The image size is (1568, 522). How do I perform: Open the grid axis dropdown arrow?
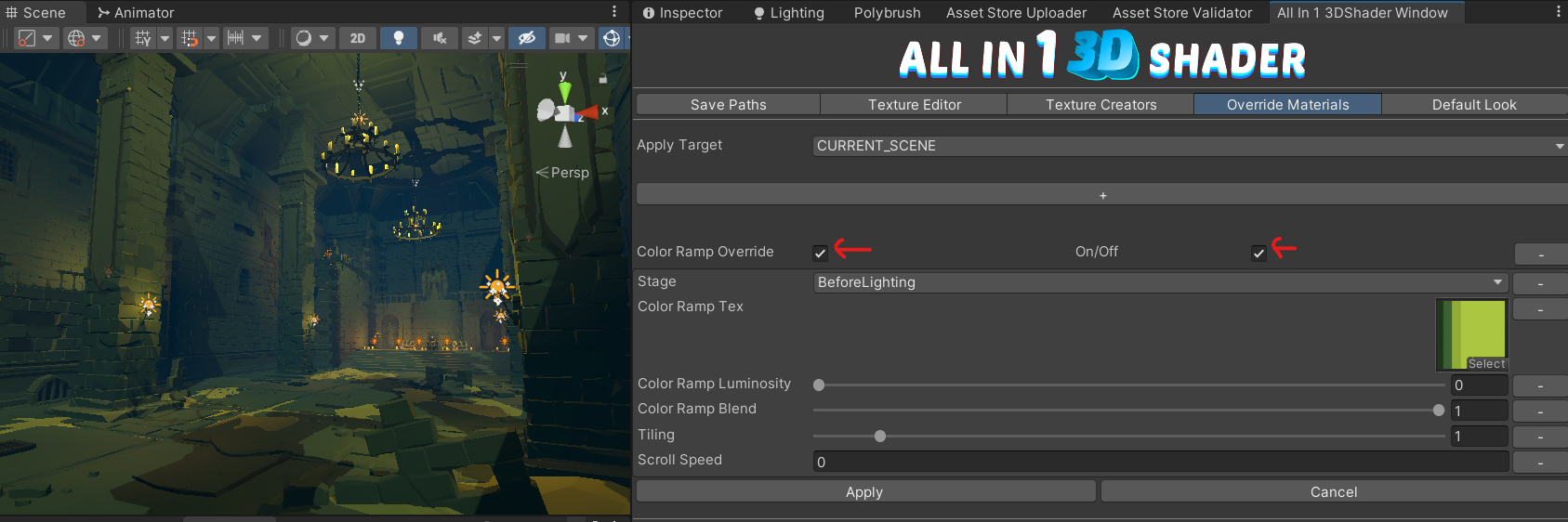click(165, 38)
